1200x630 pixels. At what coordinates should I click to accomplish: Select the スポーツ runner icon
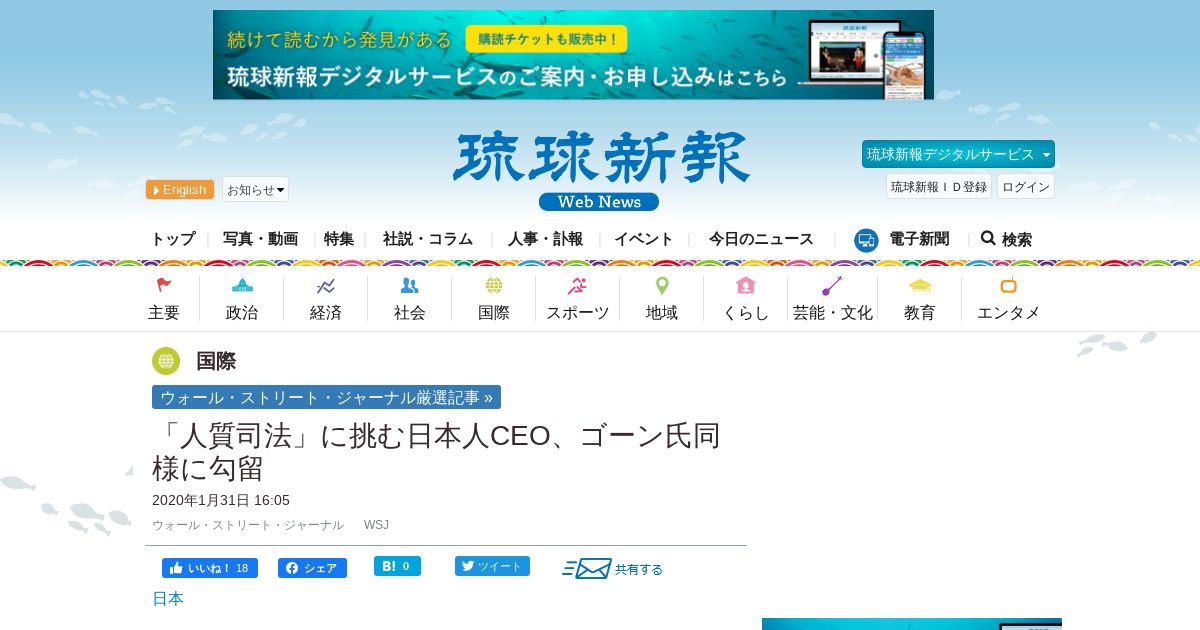[x=577, y=286]
